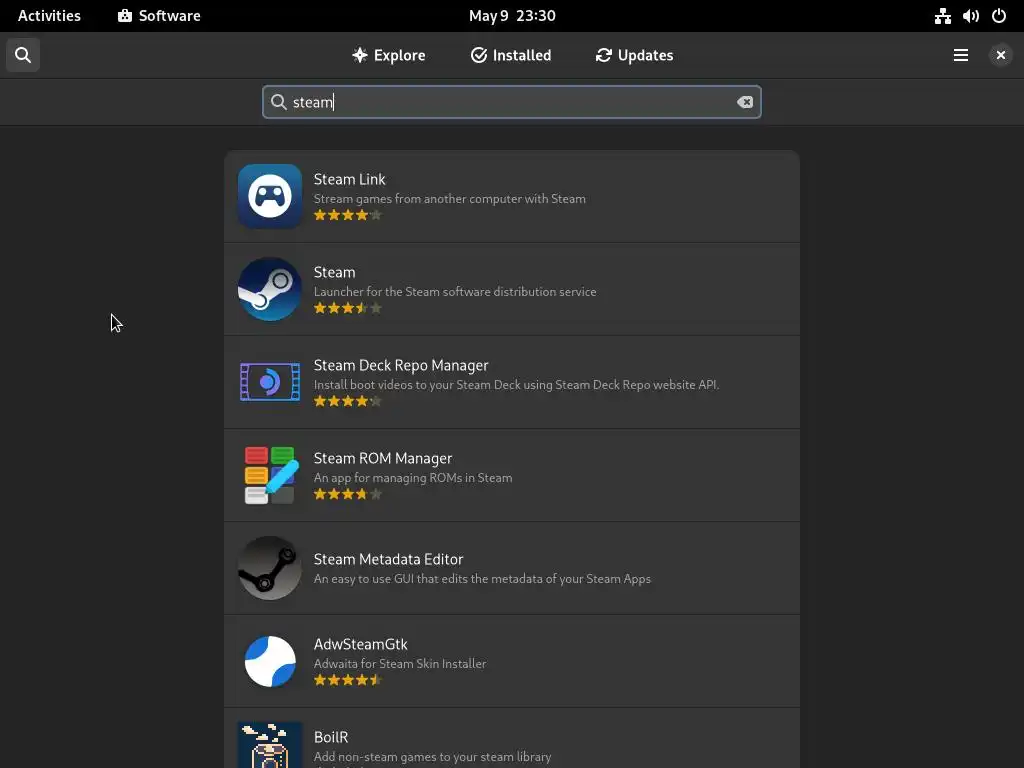The height and width of the screenshot is (768, 1024).
Task: Open the Explore tab
Action: click(389, 56)
